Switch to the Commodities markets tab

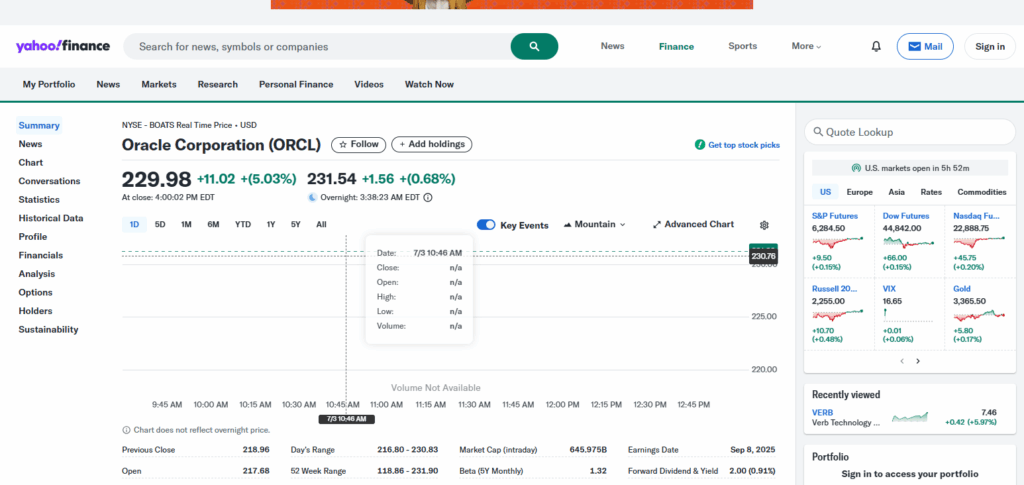tap(982, 192)
